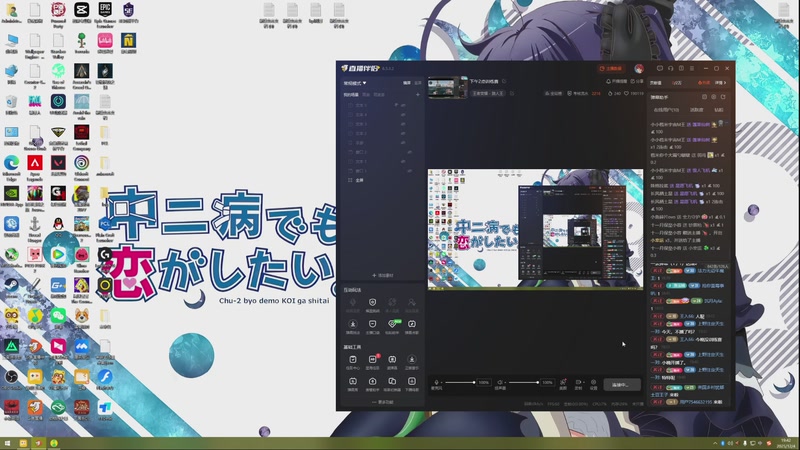Click the add source button below source list

[x=383, y=276]
